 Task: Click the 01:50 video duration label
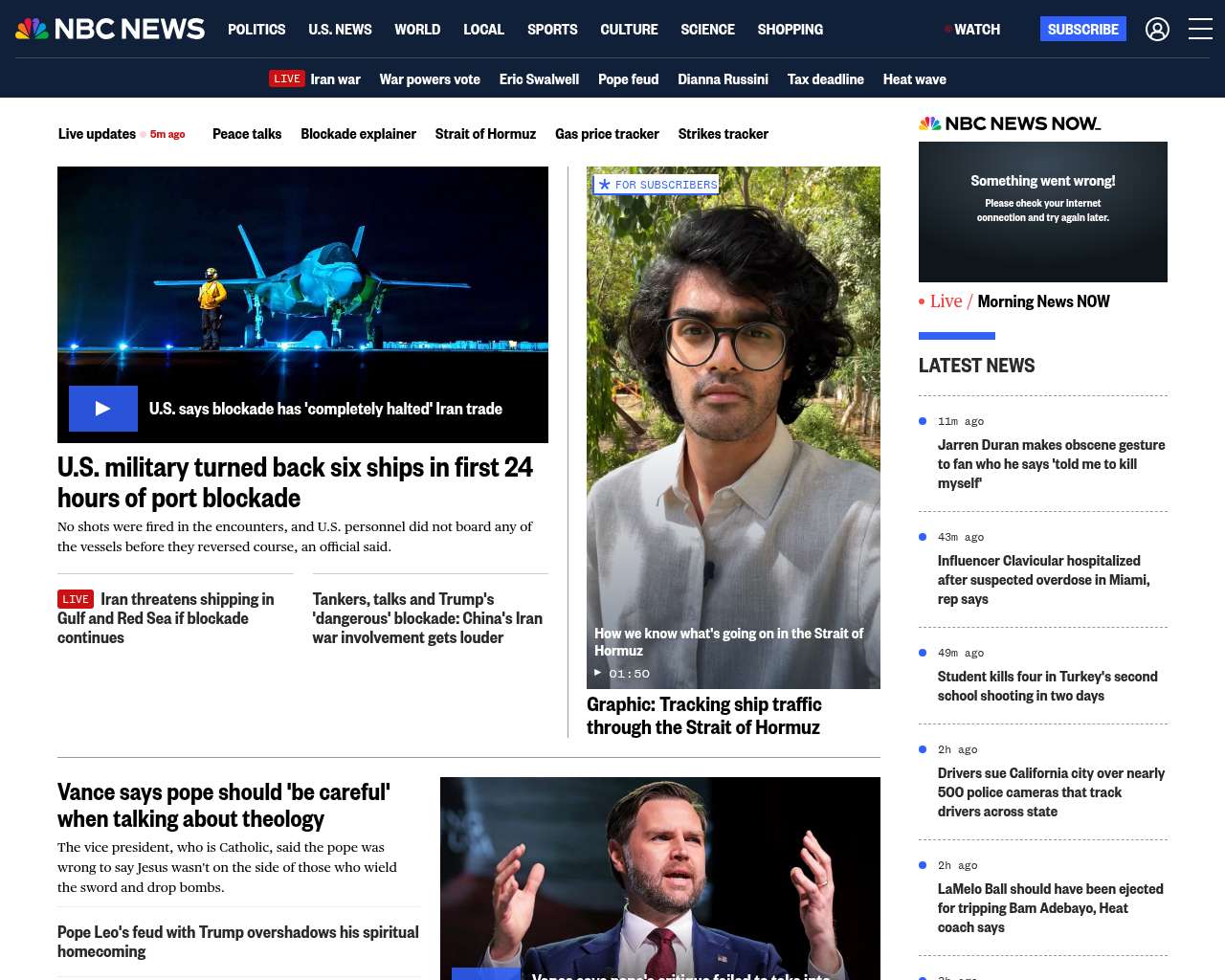click(629, 674)
